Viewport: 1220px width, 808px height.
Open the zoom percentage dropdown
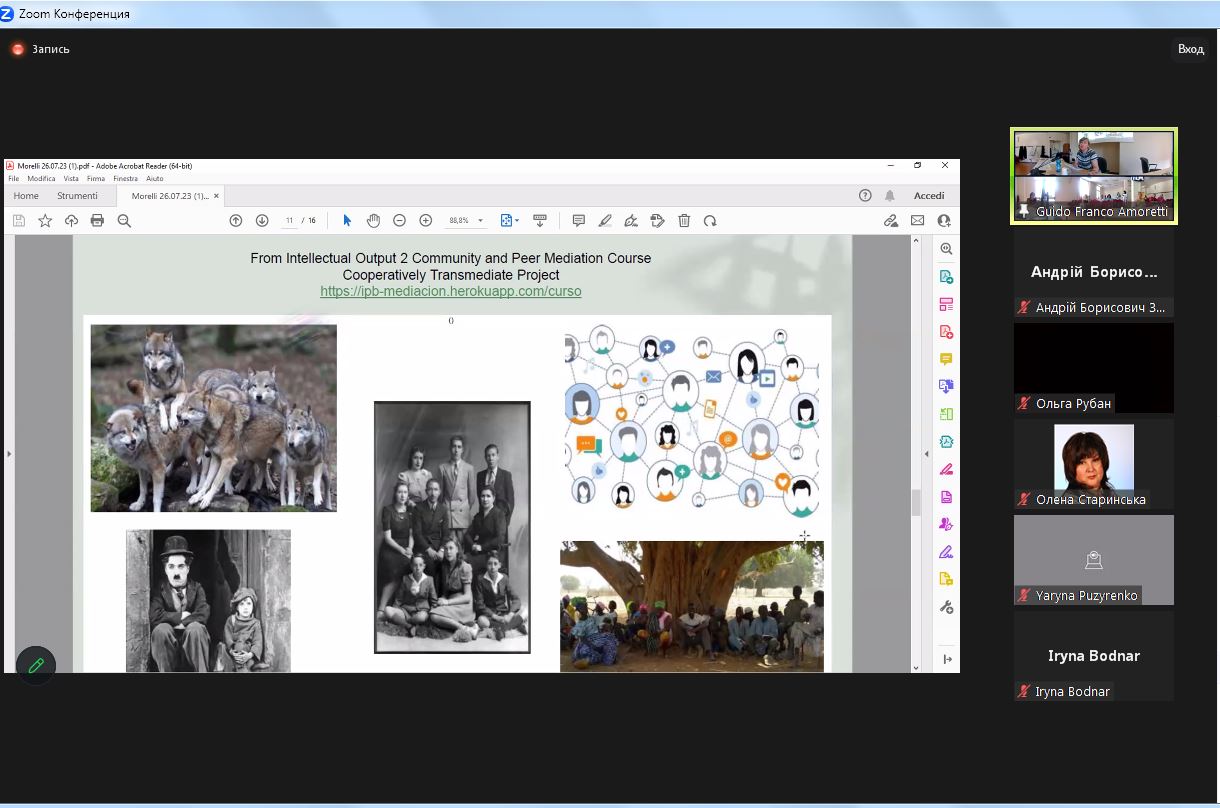(x=480, y=221)
